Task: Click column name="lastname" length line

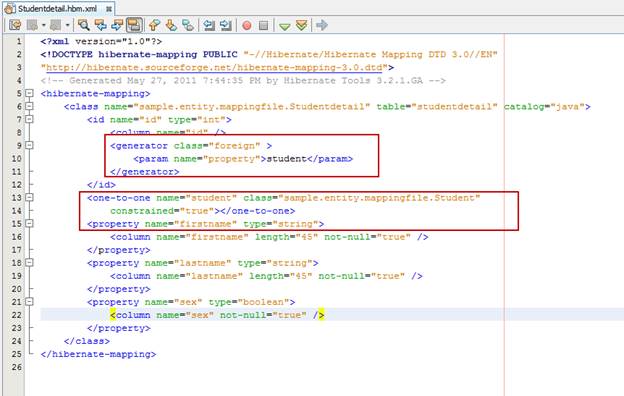Action: pos(266,276)
